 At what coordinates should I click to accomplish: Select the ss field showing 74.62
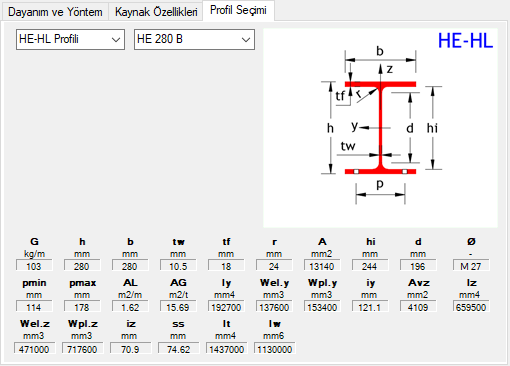click(x=179, y=348)
